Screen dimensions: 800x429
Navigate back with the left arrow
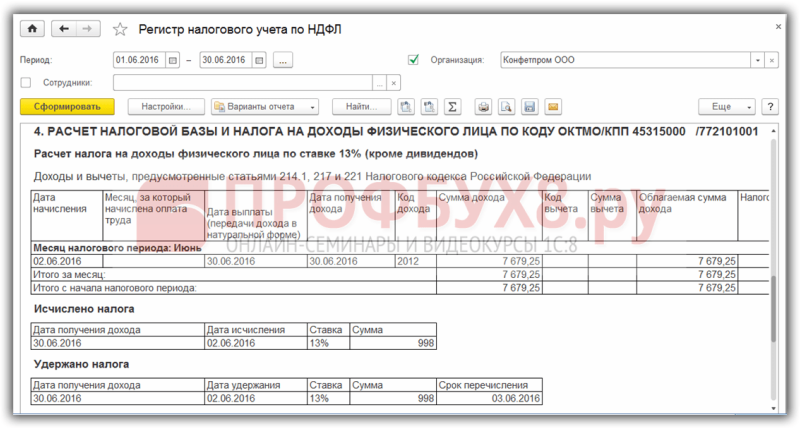click(64, 29)
